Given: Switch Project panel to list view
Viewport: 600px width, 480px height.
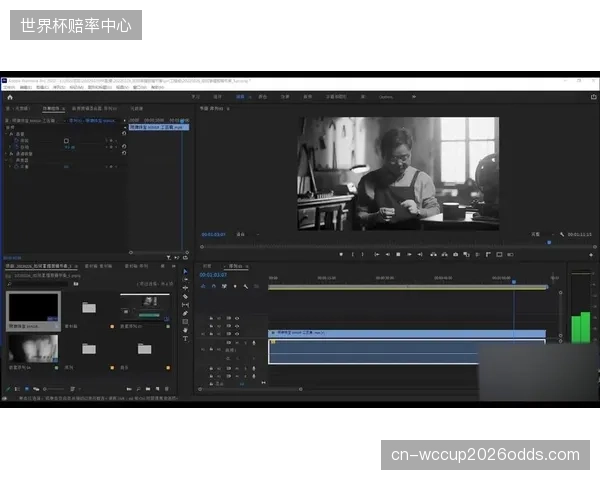Looking at the screenshot, I should click(x=17, y=389).
